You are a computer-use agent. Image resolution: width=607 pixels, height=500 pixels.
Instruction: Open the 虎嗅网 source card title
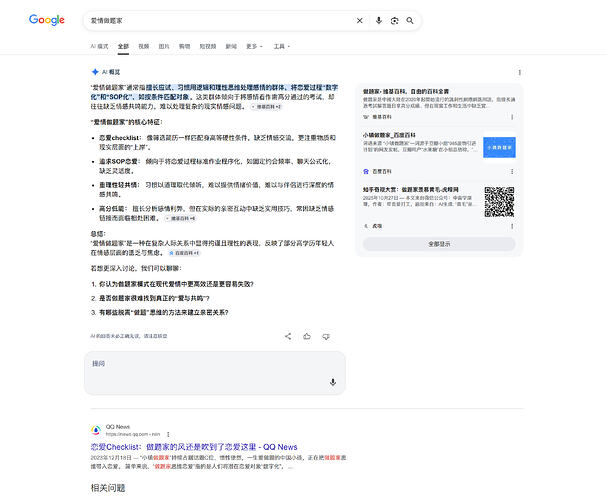pos(411,190)
